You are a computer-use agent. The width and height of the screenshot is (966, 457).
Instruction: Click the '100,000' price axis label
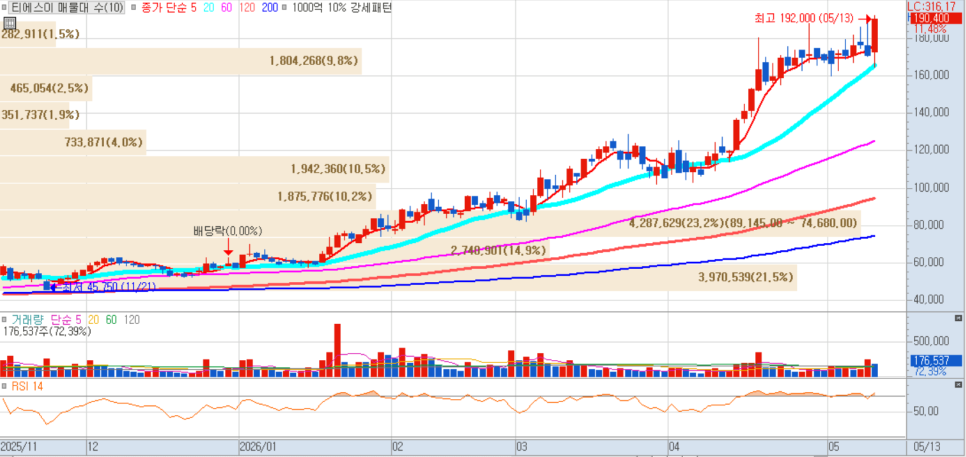point(930,187)
